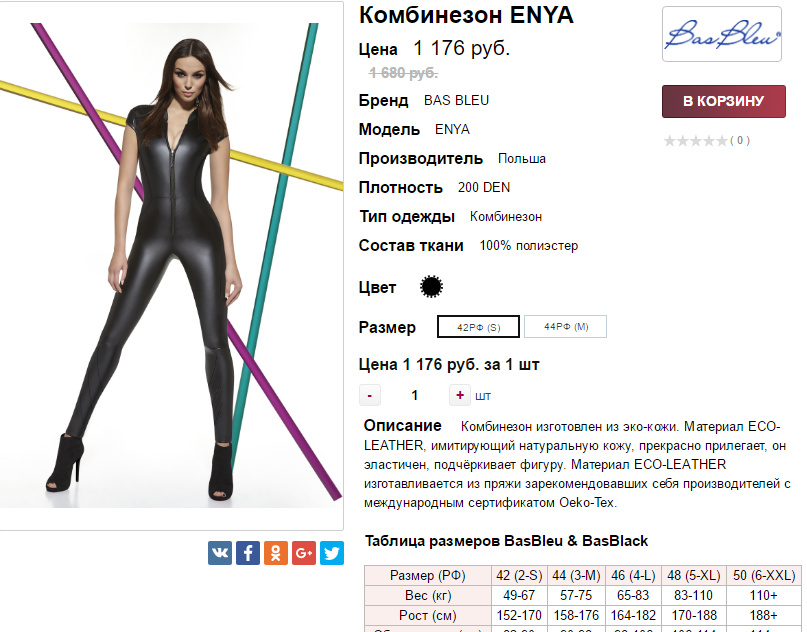Viewport: 807px width, 632px height.
Task: Click the Комбинезон clothing type value
Action: (x=505, y=217)
